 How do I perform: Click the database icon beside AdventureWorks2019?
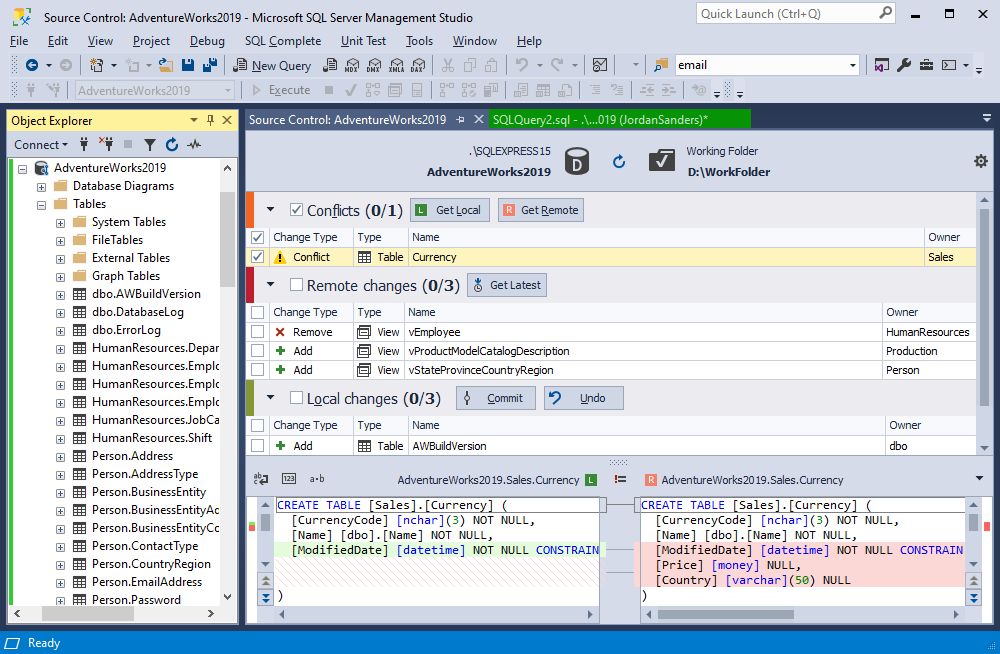[x=577, y=161]
